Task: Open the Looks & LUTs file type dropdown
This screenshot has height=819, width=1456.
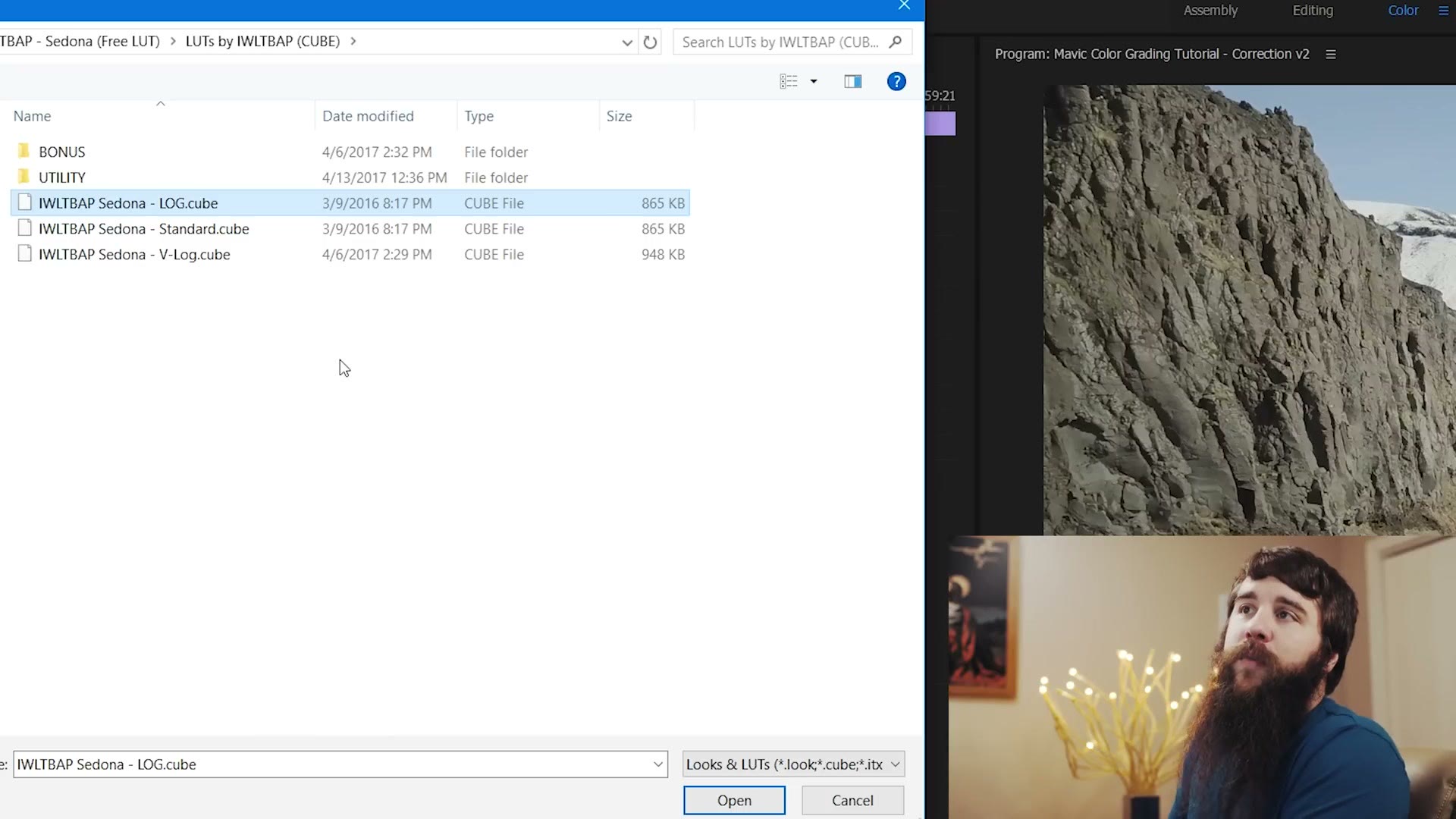Action: click(895, 764)
